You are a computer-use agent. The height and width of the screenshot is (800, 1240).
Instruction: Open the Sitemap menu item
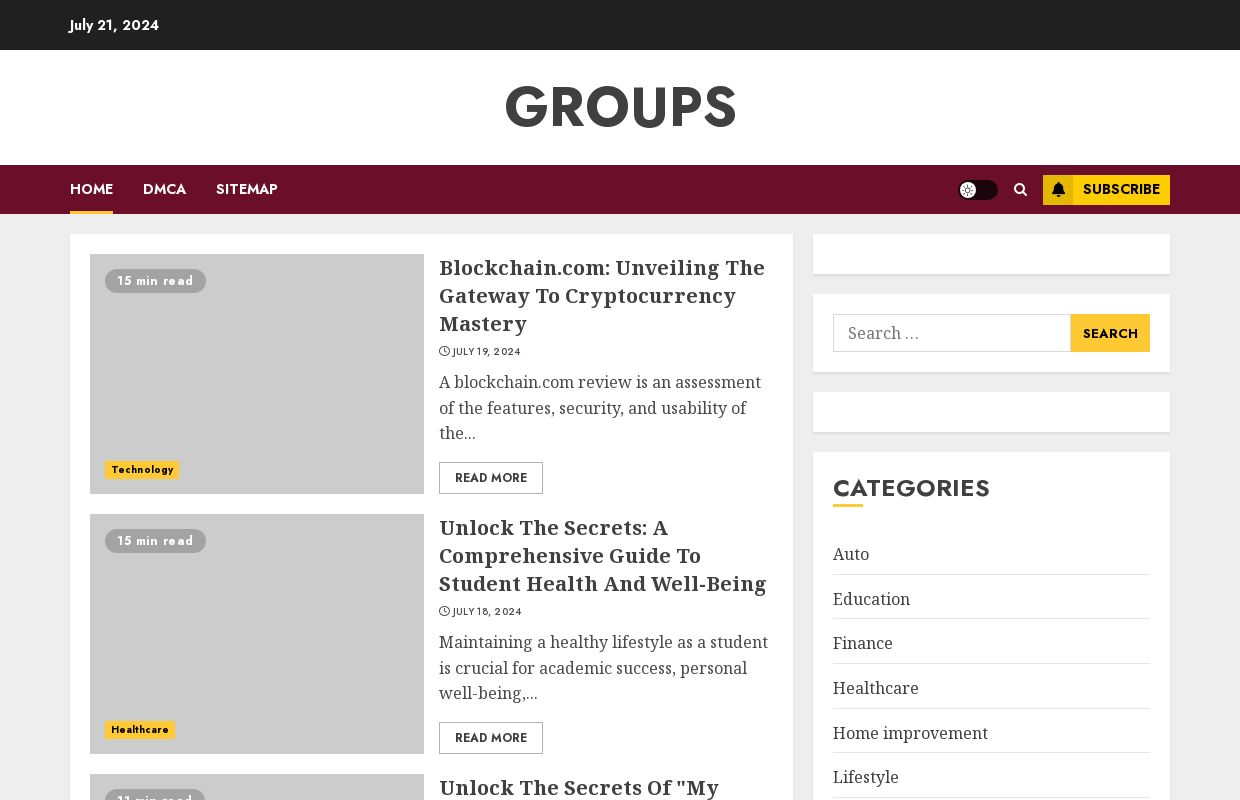click(247, 189)
